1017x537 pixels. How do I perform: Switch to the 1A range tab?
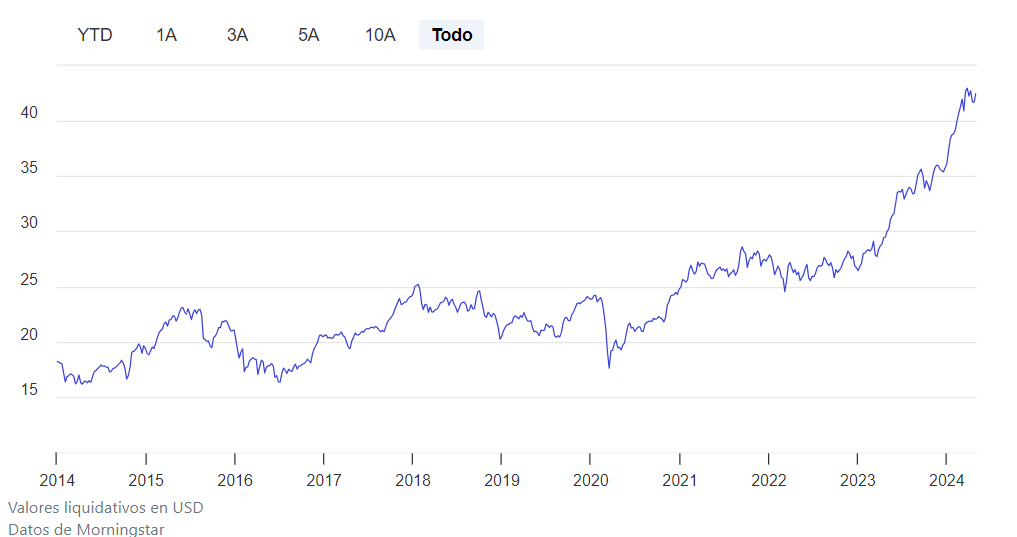click(166, 35)
